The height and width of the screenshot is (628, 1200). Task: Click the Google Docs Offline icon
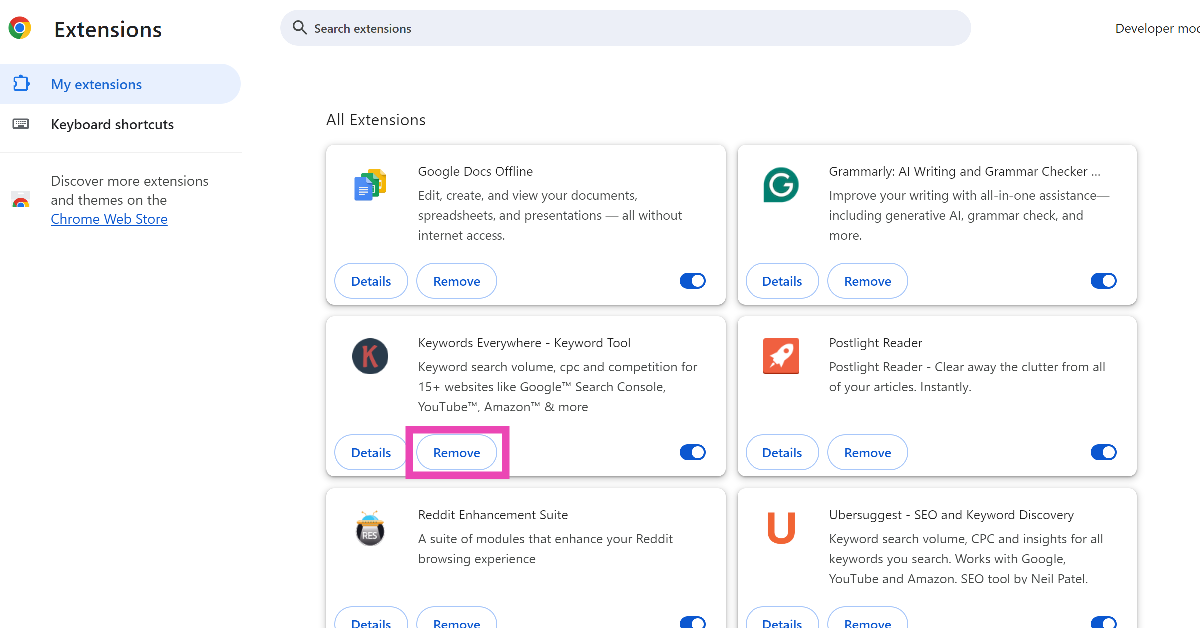click(x=370, y=186)
